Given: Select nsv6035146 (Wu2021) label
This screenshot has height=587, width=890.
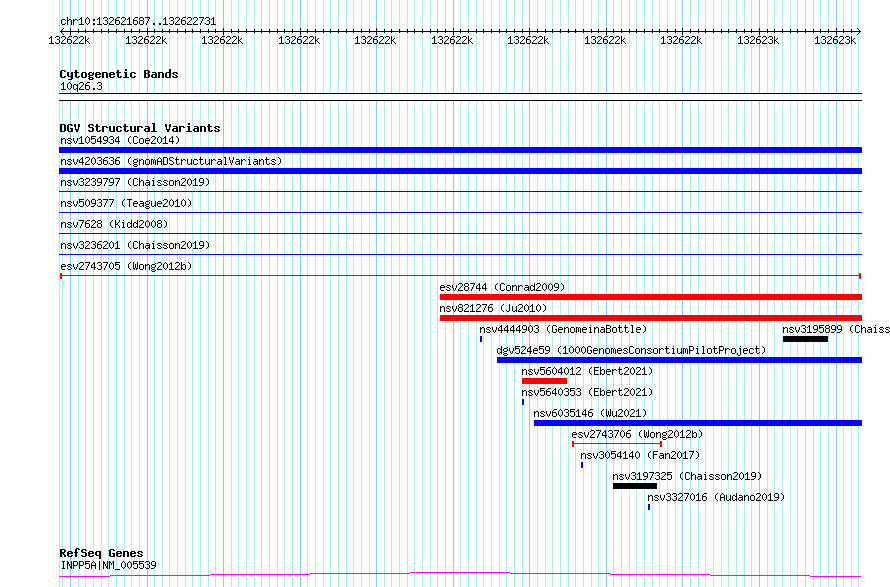Looking at the screenshot, I should [590, 413].
